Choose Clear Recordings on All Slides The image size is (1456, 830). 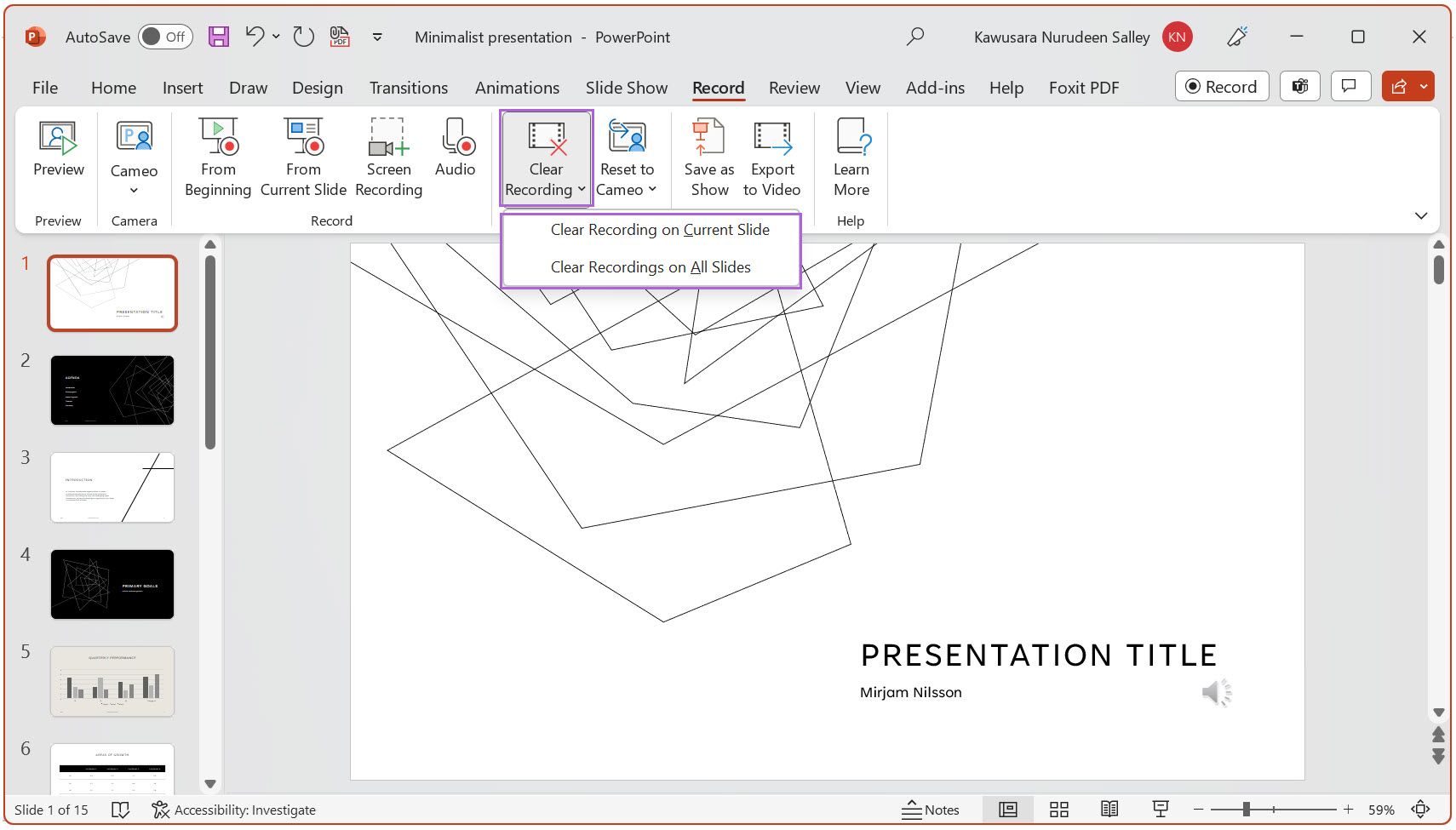[651, 266]
